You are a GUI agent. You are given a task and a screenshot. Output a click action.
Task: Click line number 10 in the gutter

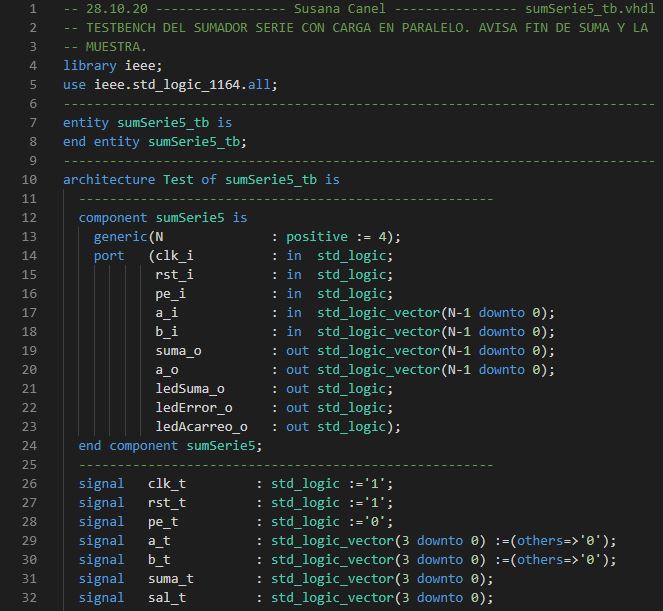29,180
